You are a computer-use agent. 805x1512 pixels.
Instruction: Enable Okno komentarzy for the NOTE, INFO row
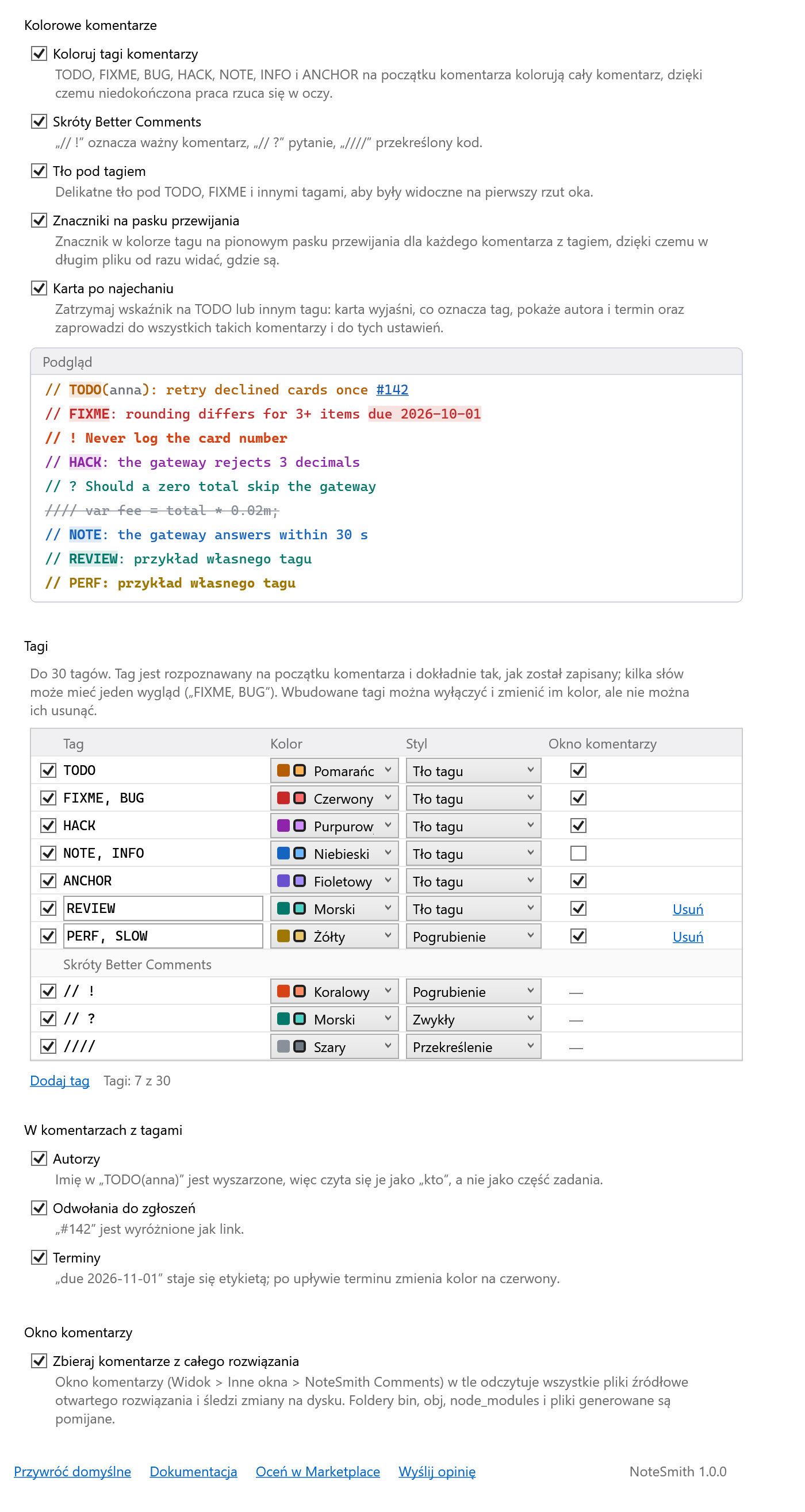[x=578, y=853]
